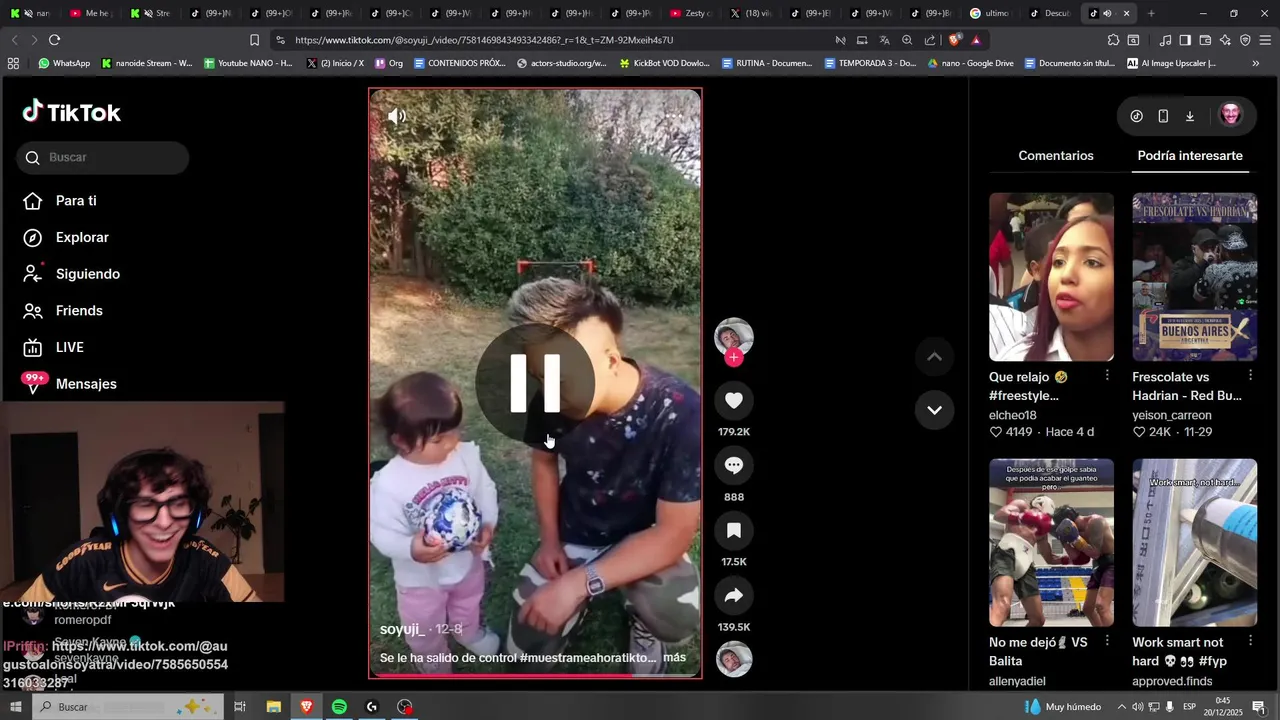
Task: Switch to the Comentarios tab
Action: [x=1056, y=156]
